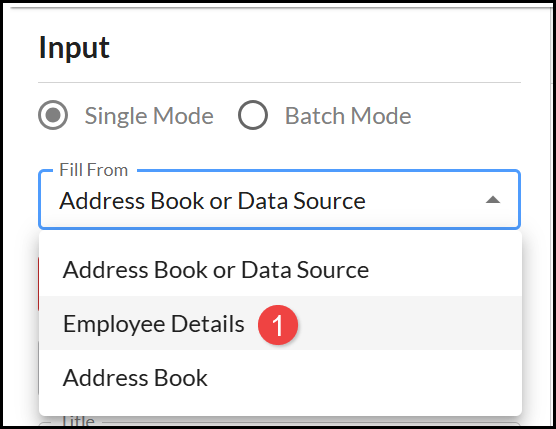Collapse the Fill From dropdown arrow
Screen dimensions: 556x429
click(x=493, y=200)
